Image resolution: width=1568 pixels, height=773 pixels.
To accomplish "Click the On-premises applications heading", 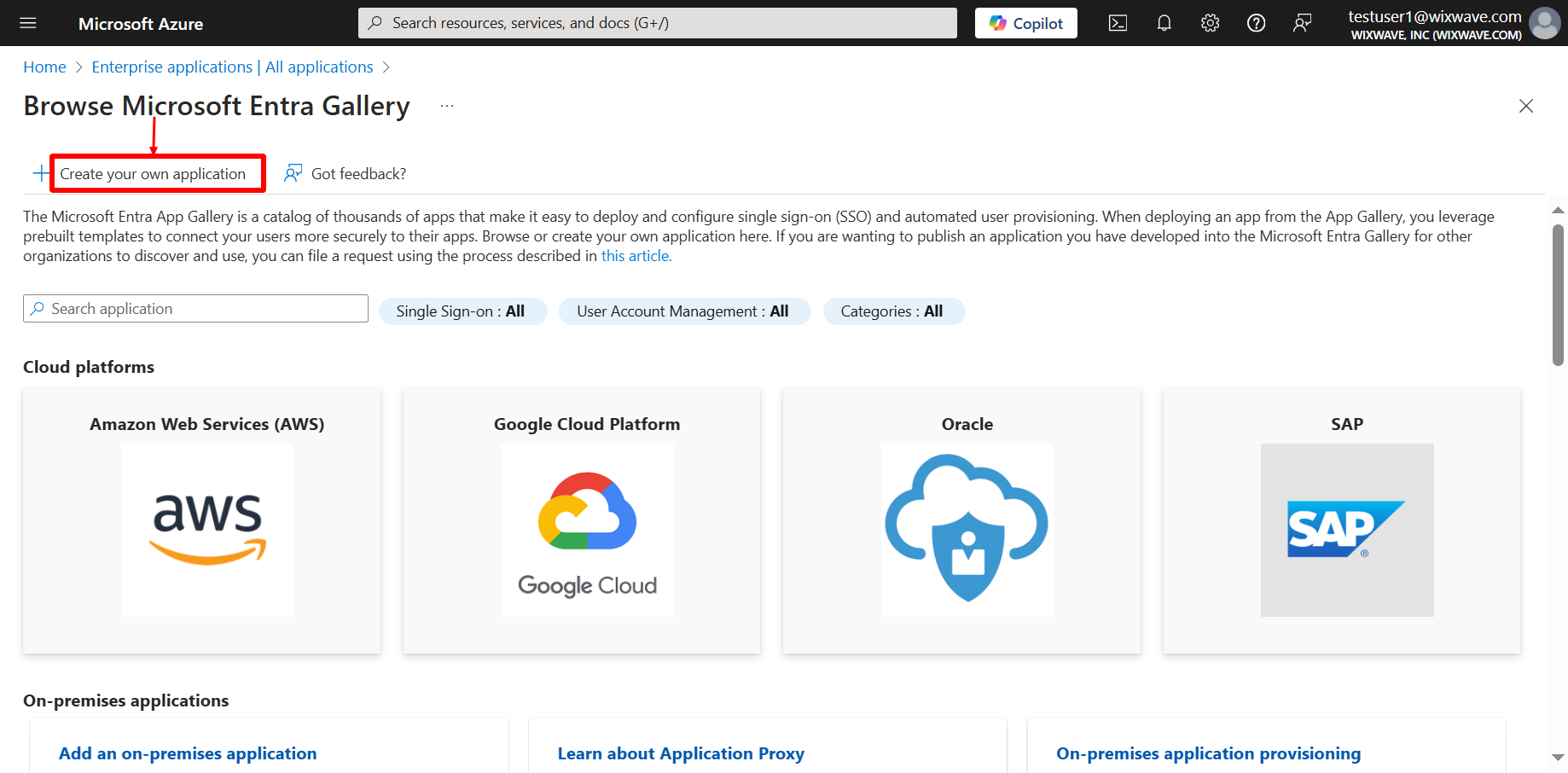I will [126, 700].
